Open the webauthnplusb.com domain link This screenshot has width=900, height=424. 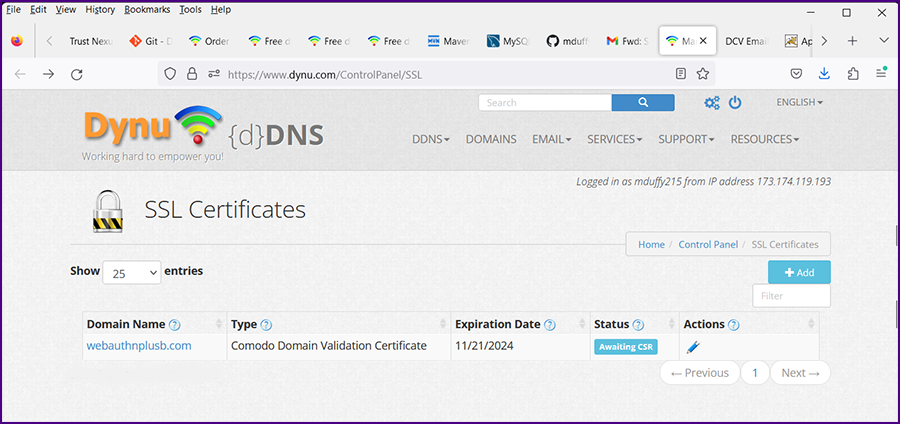coord(139,346)
